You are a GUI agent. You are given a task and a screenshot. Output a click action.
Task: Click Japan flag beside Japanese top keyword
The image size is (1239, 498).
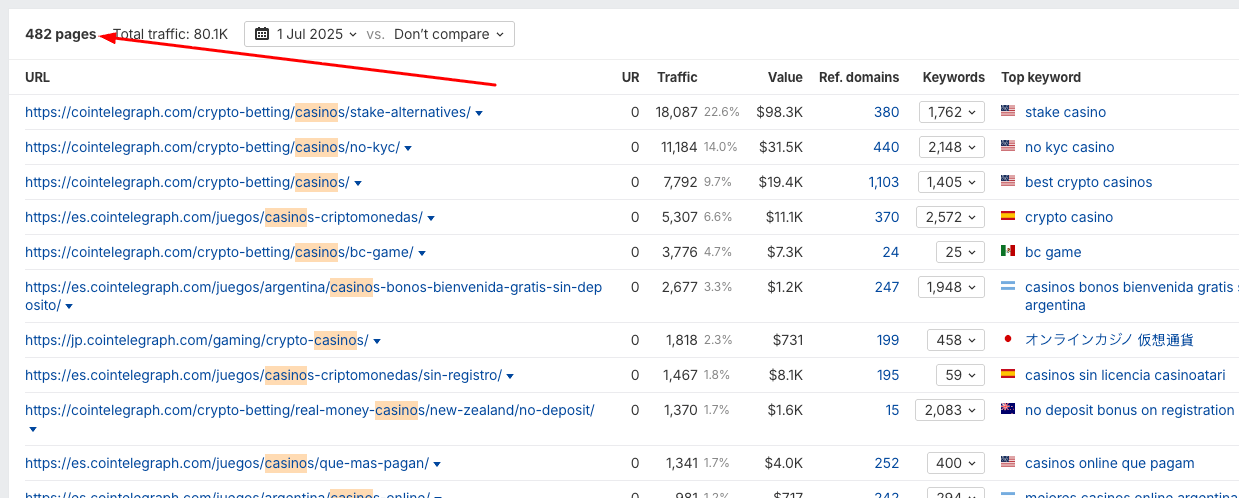[x=1008, y=340]
